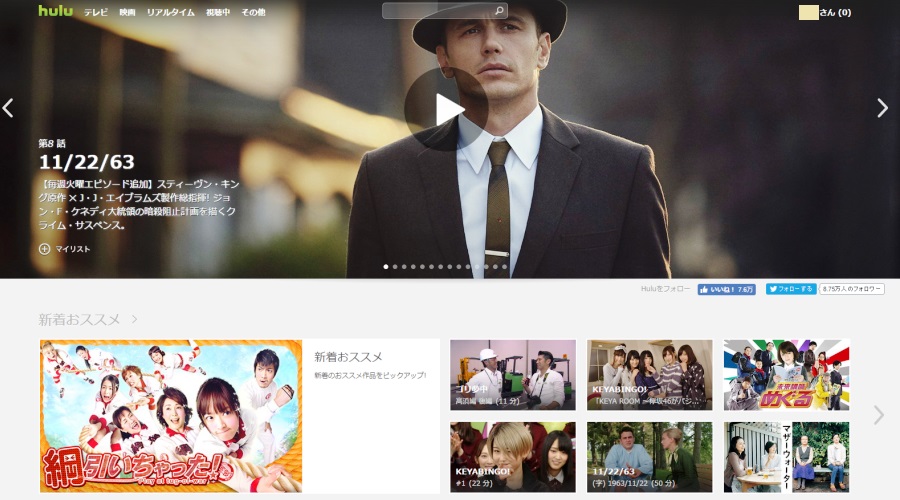Image resolution: width=900 pixels, height=500 pixels.
Task: Open the 11/22/63 title link in banner
Action: [87, 162]
